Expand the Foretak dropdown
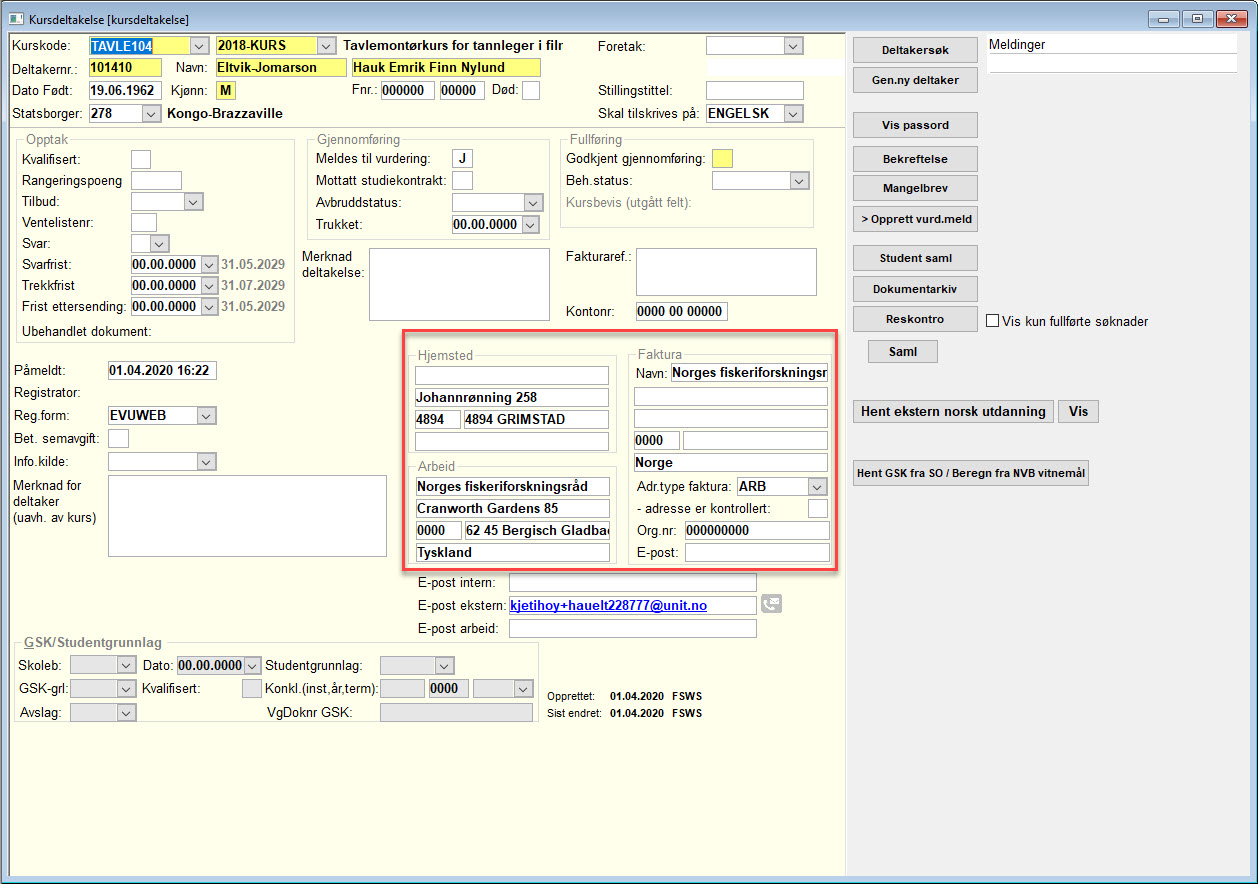Image resolution: width=1258 pixels, height=884 pixels. click(794, 46)
